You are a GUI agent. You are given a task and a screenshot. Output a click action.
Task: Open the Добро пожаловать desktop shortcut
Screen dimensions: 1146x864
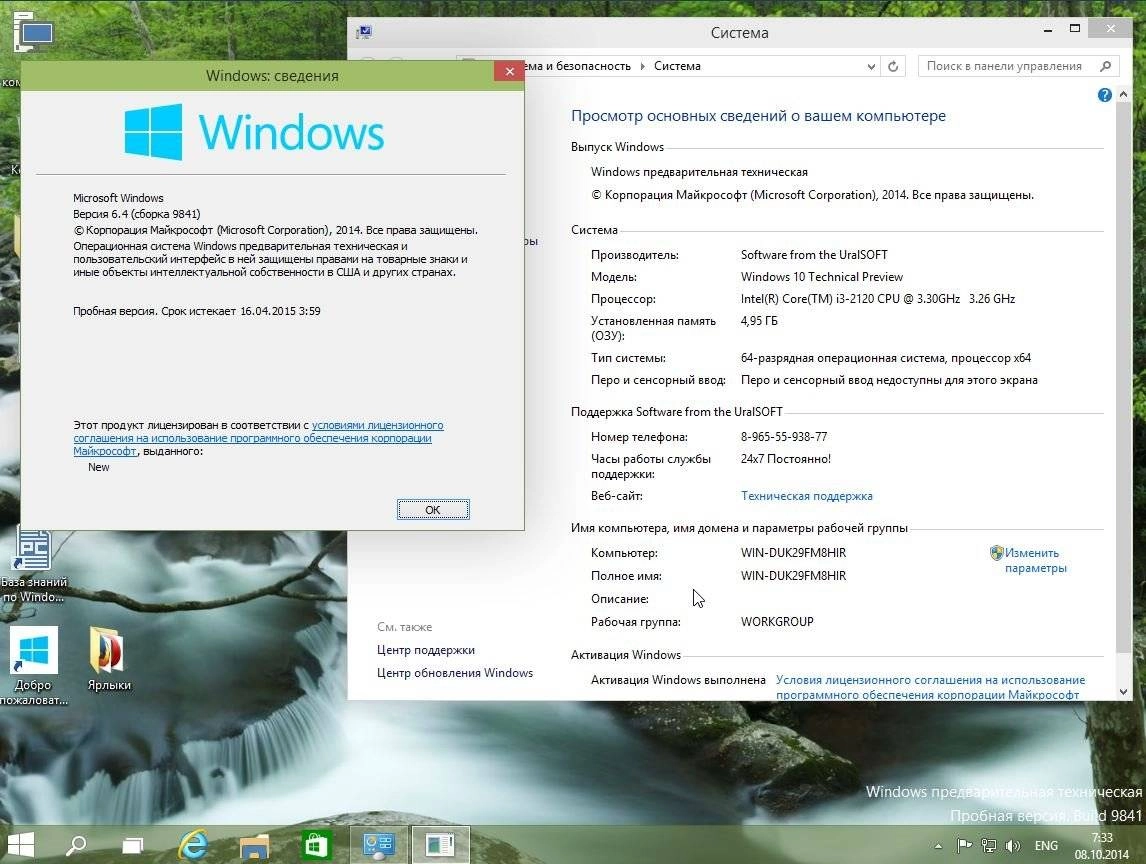coord(34,664)
